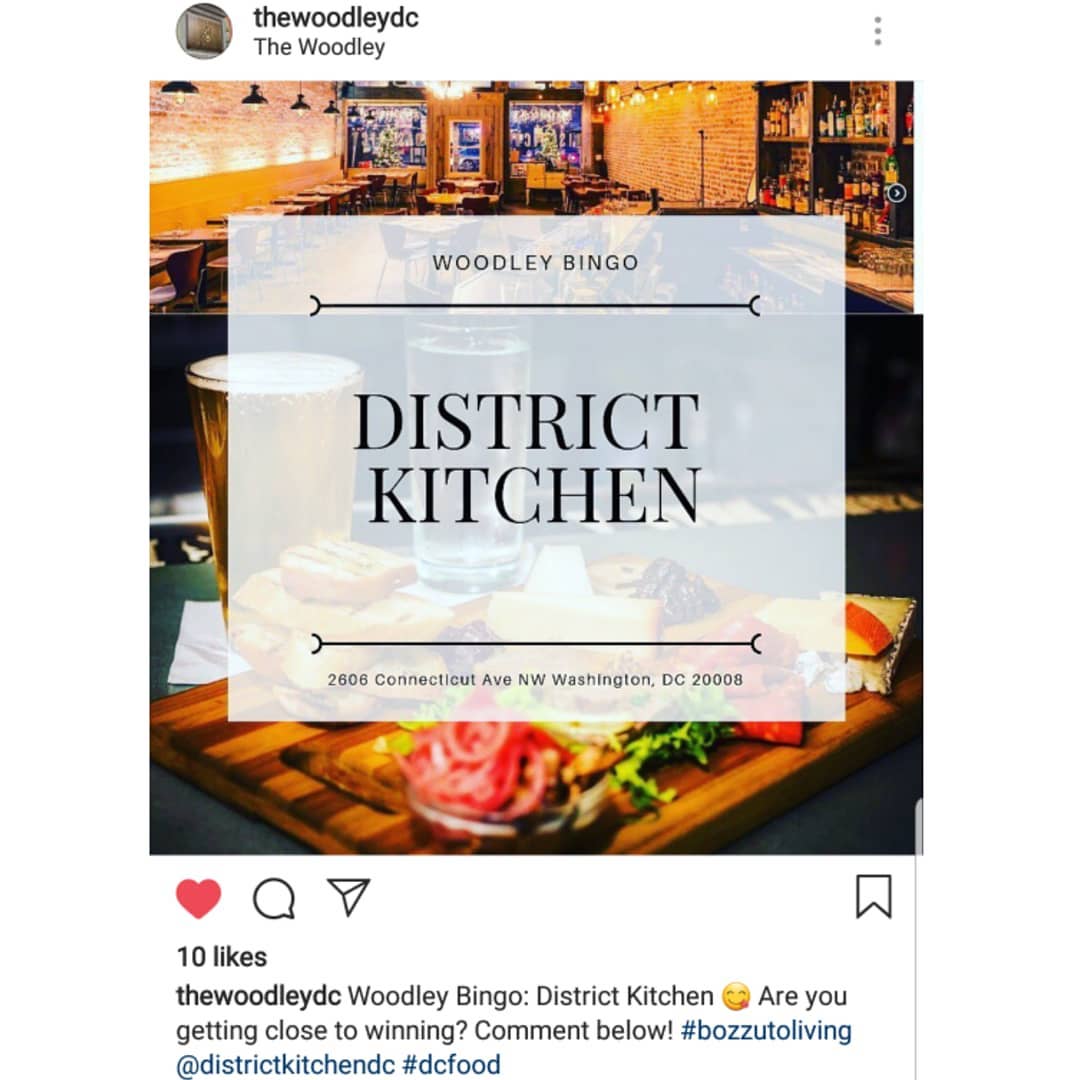1080x1080 pixels.
Task: Click the WOODLEY BINGO heading on the image
Action: click(536, 263)
